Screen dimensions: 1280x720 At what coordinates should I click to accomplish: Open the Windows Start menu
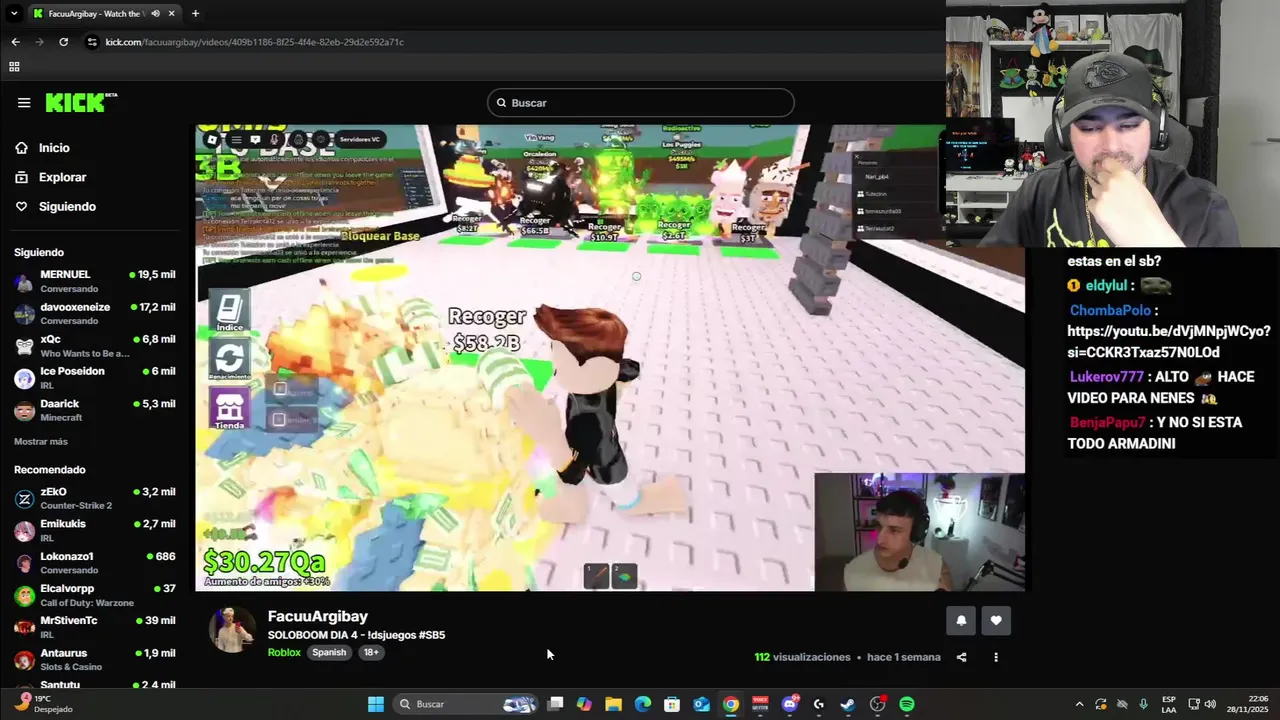point(376,704)
